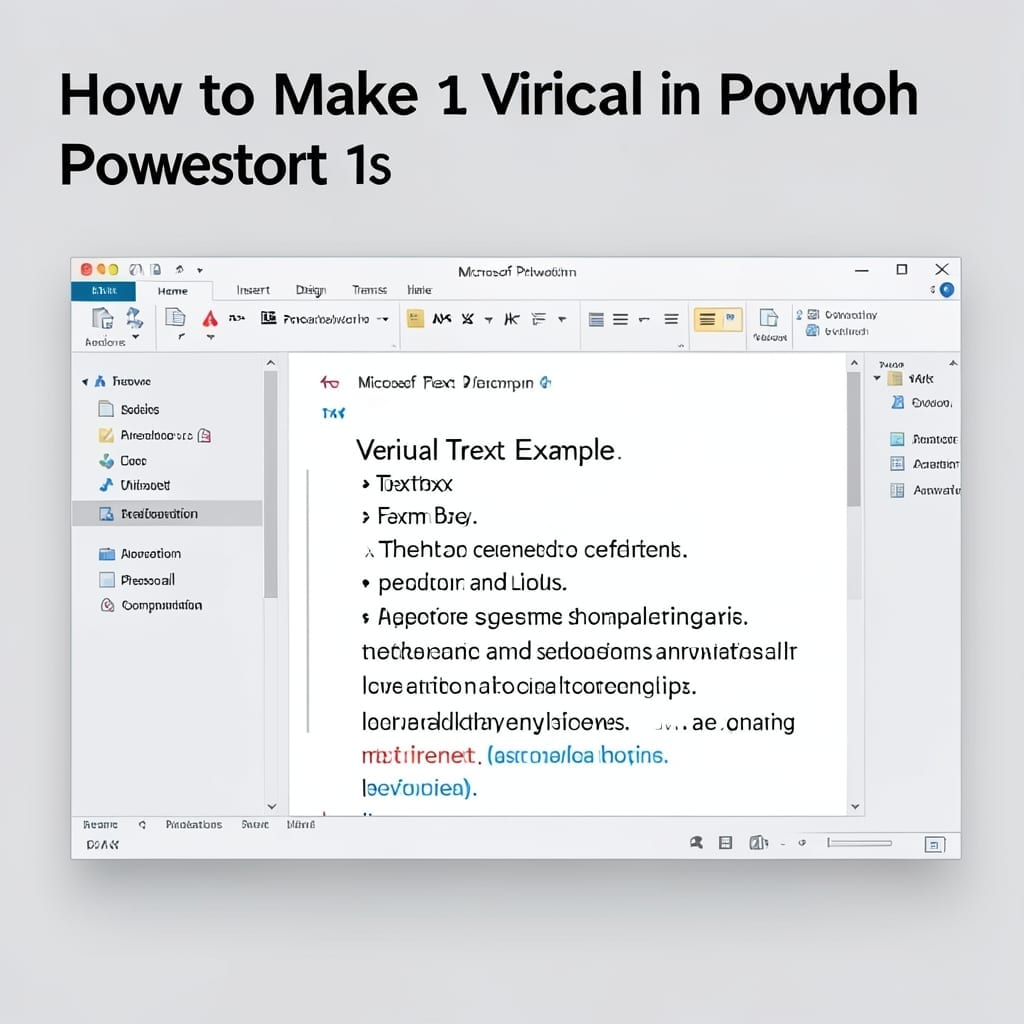Click the image icon beside 'Gvidthreh'
This screenshot has width=1024, height=1024.
coord(812,331)
